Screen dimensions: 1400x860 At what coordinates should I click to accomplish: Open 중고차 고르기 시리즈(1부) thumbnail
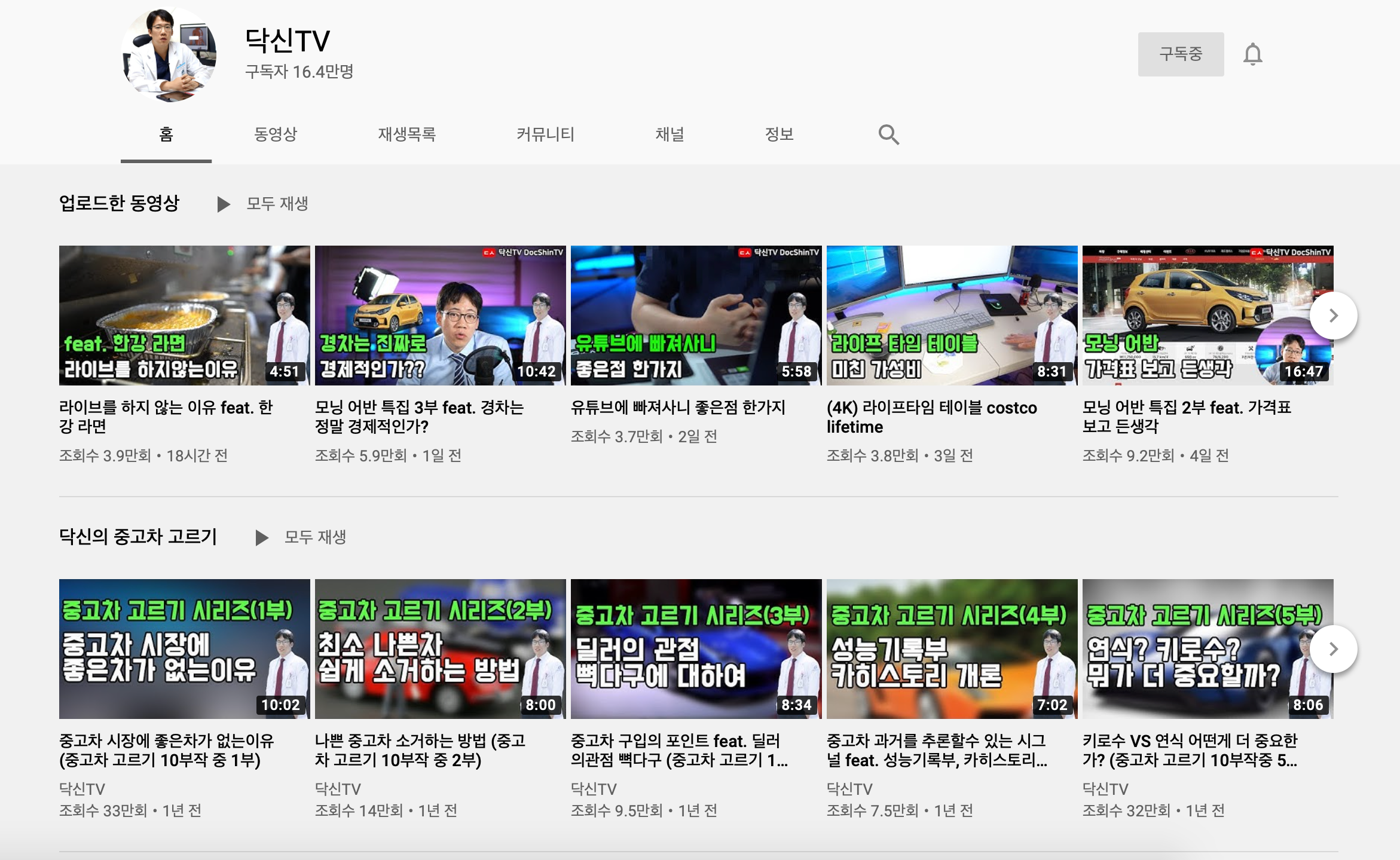point(184,648)
